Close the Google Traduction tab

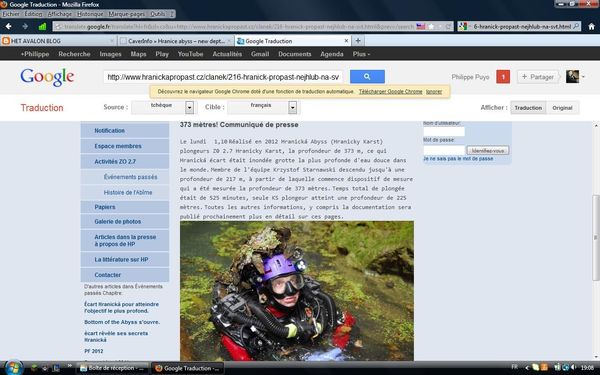pos(346,41)
